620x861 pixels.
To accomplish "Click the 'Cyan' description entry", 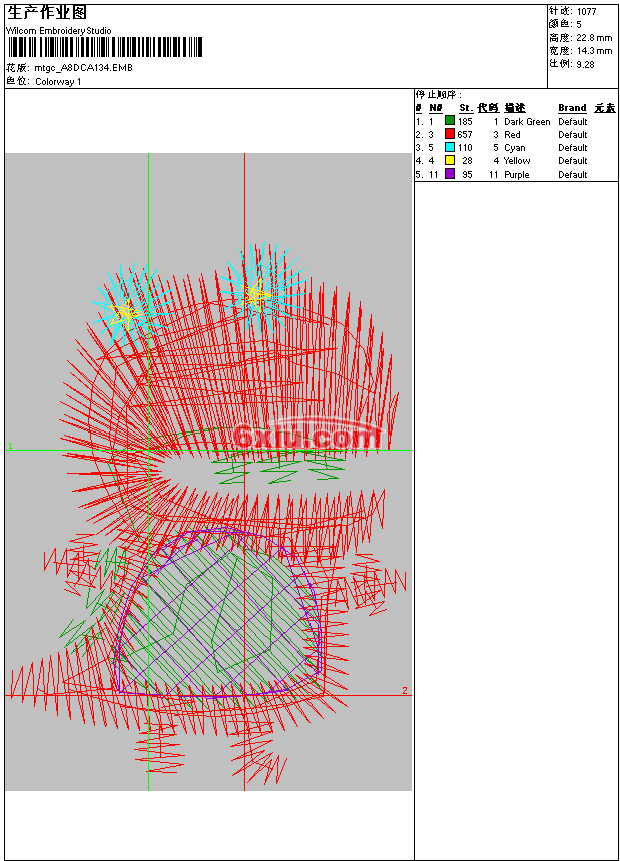I will 515,148.
